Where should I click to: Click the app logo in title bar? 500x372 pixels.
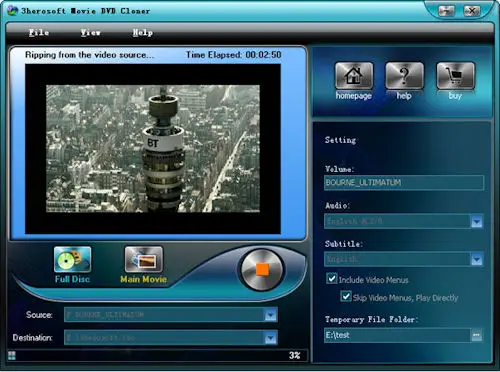coord(13,11)
